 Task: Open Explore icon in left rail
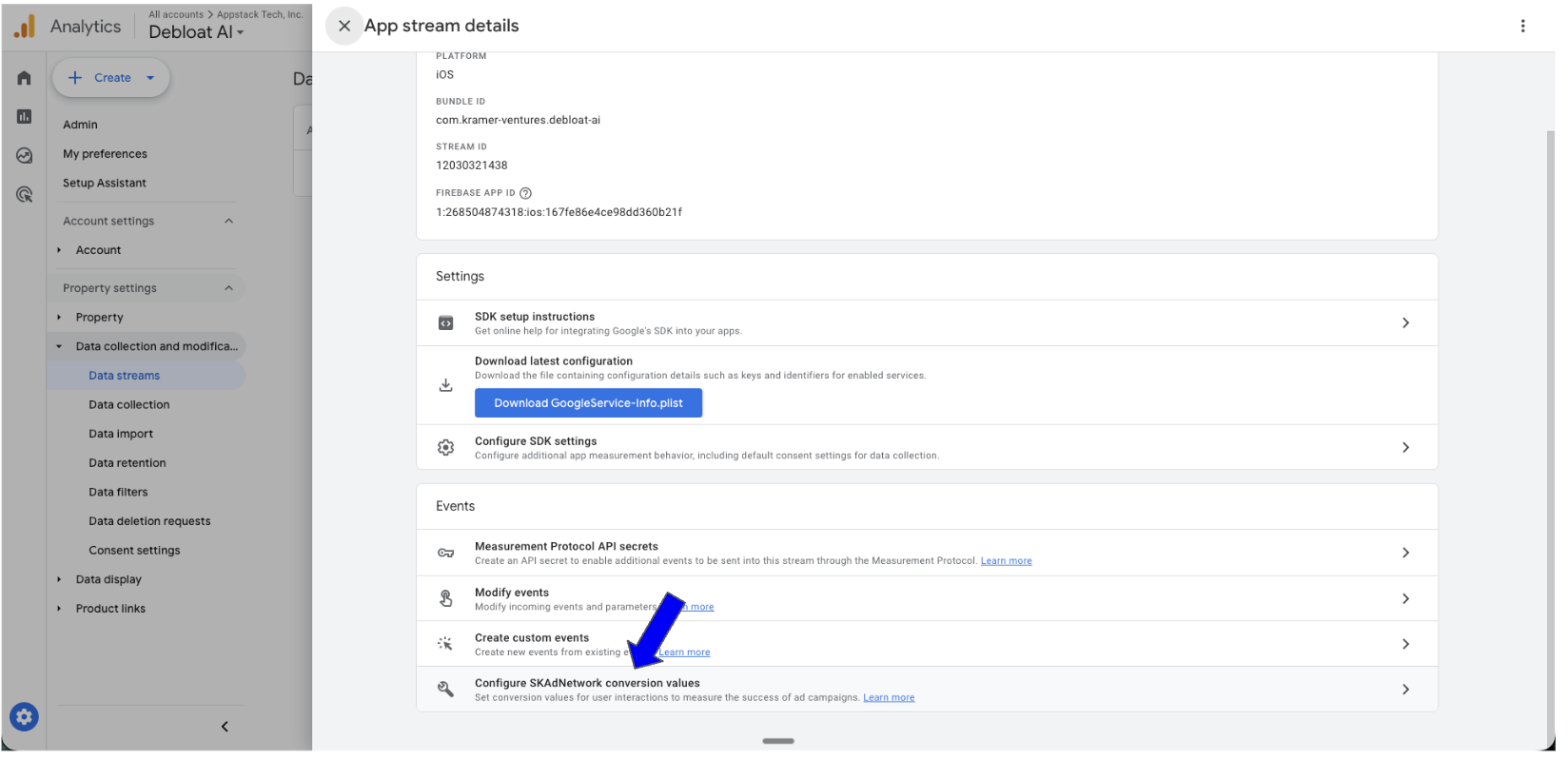point(24,155)
